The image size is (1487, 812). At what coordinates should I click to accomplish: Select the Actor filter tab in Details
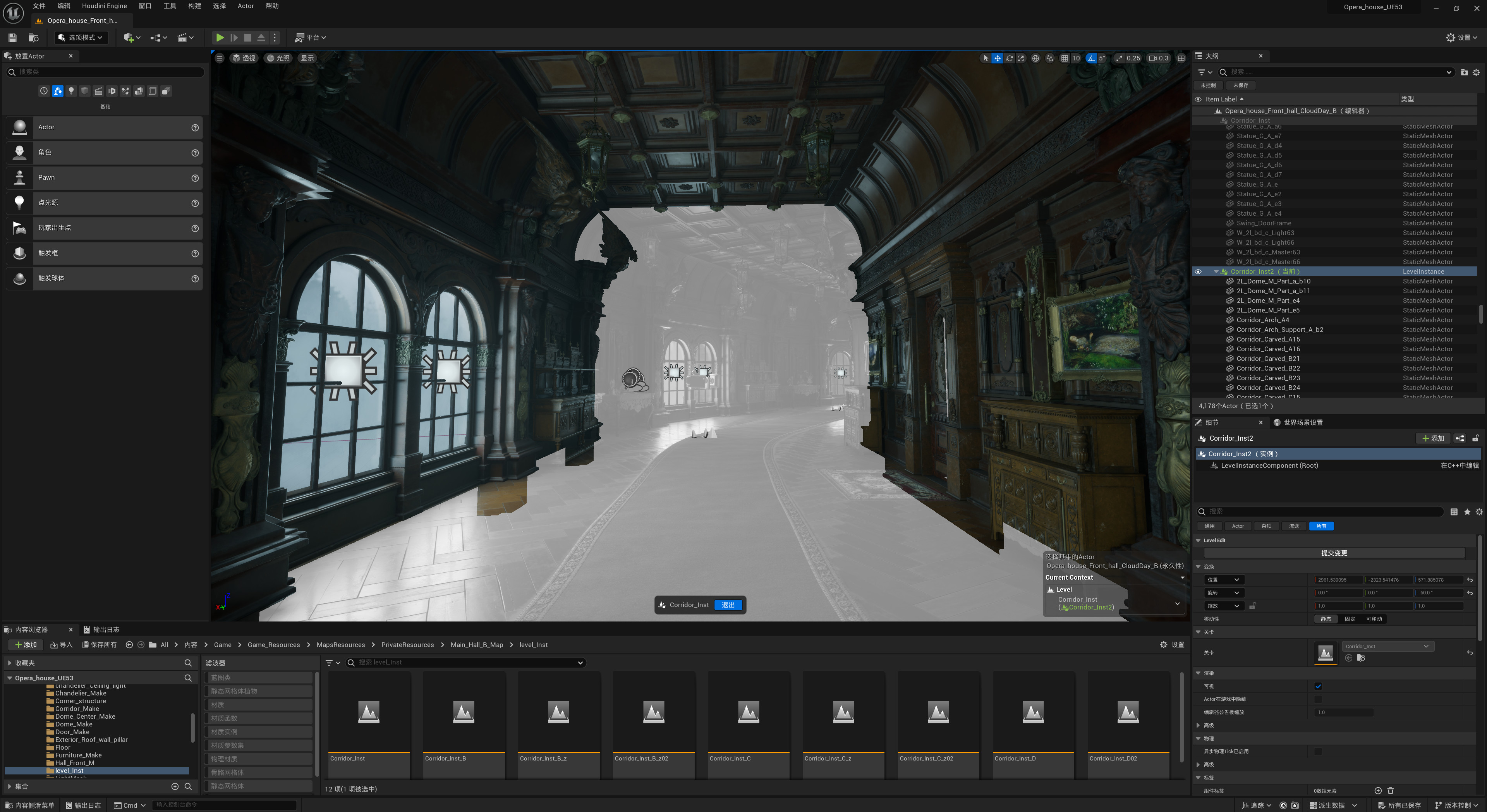point(1238,526)
